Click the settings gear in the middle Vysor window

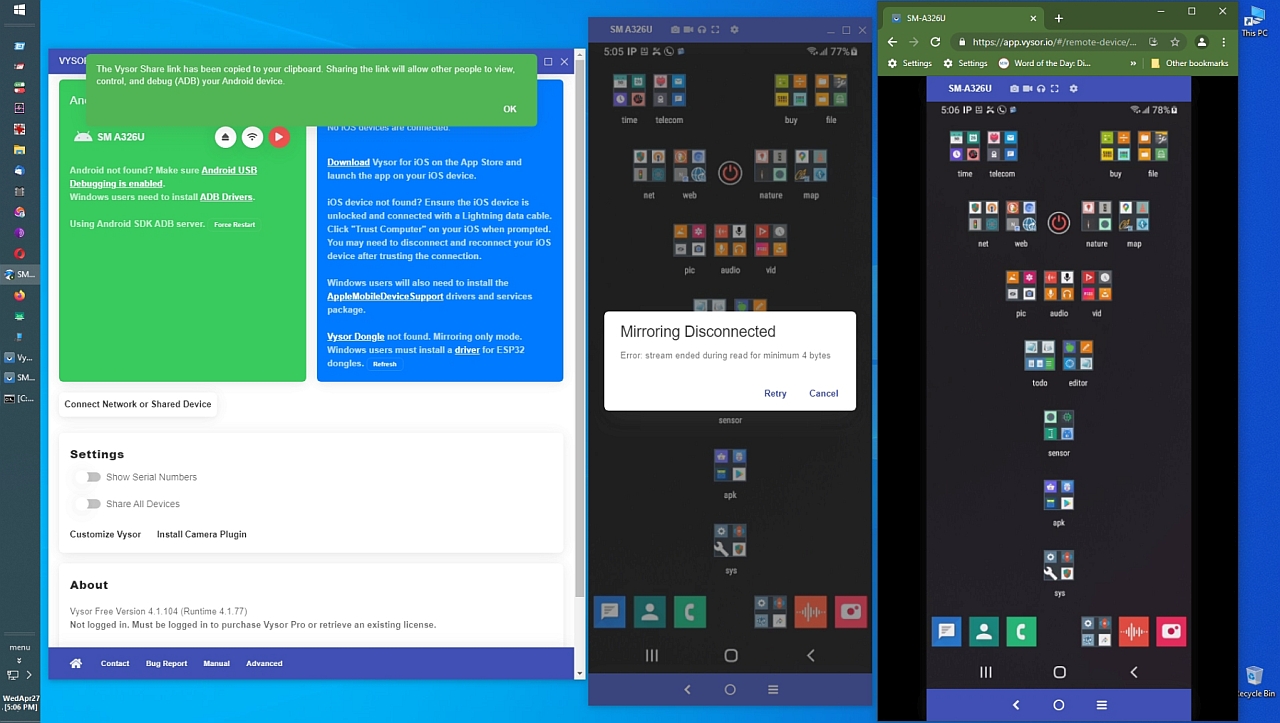(734, 30)
